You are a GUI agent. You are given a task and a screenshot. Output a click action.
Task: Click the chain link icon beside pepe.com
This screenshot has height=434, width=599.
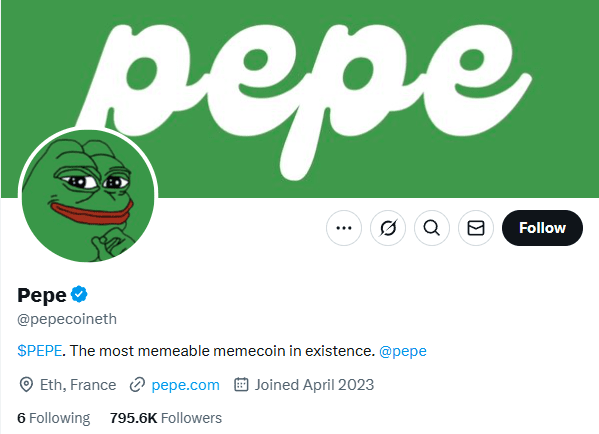[x=137, y=385]
